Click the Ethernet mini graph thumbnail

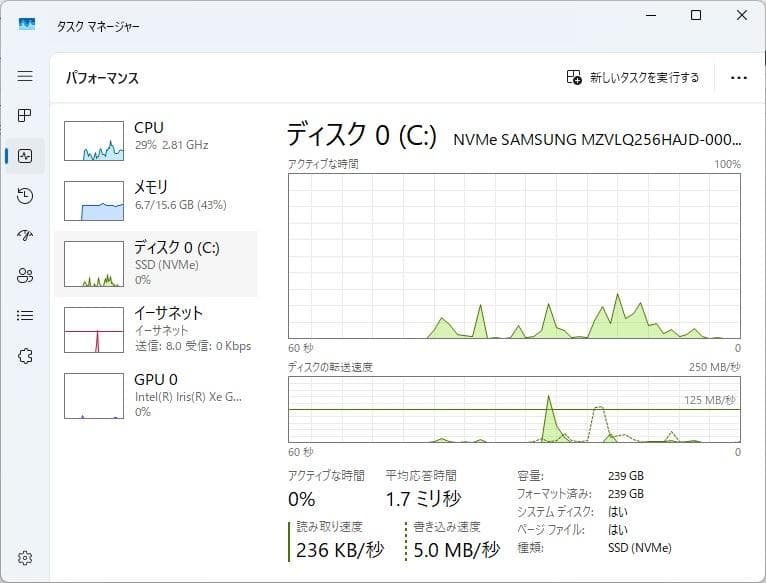[x=94, y=330]
